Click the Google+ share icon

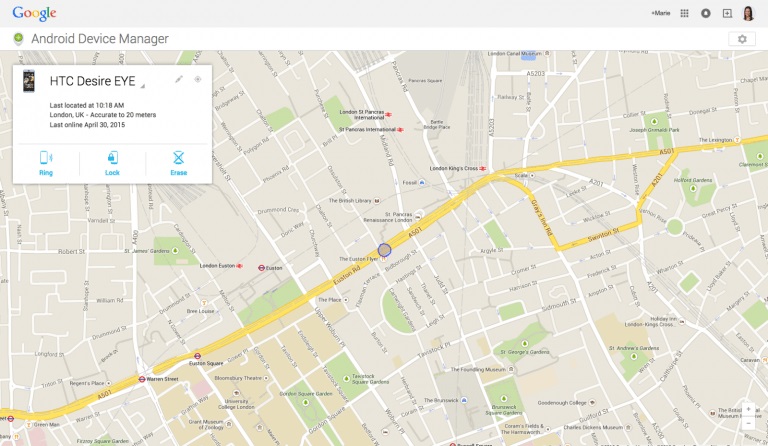click(727, 13)
